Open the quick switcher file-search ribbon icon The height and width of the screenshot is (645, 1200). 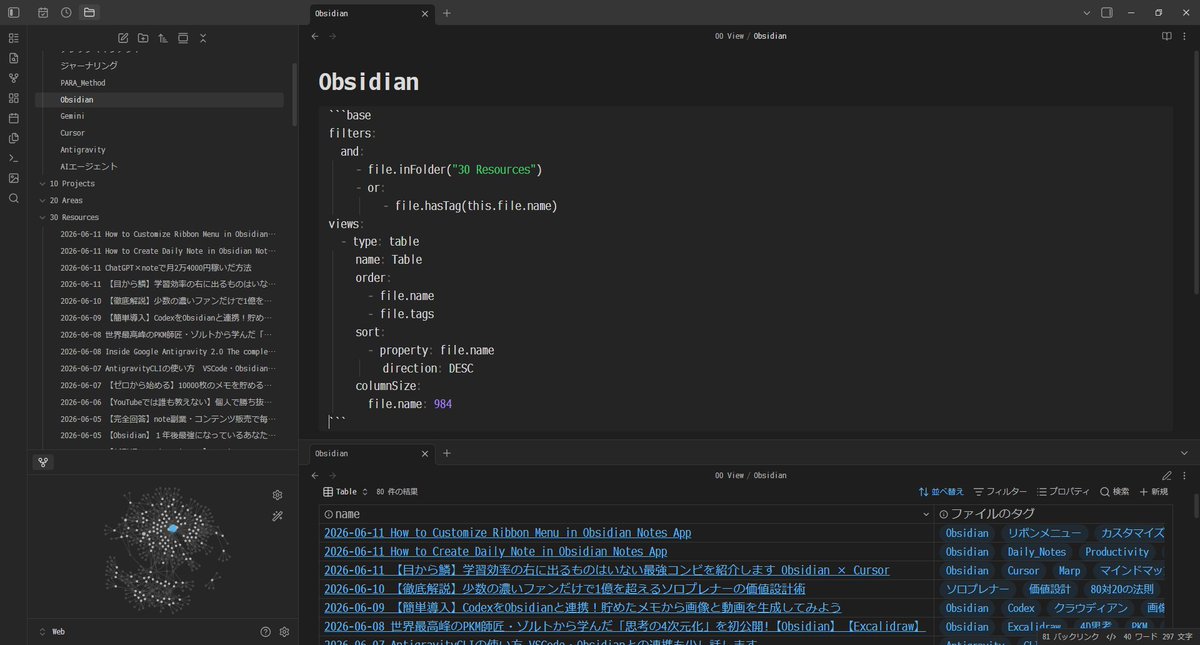13,58
